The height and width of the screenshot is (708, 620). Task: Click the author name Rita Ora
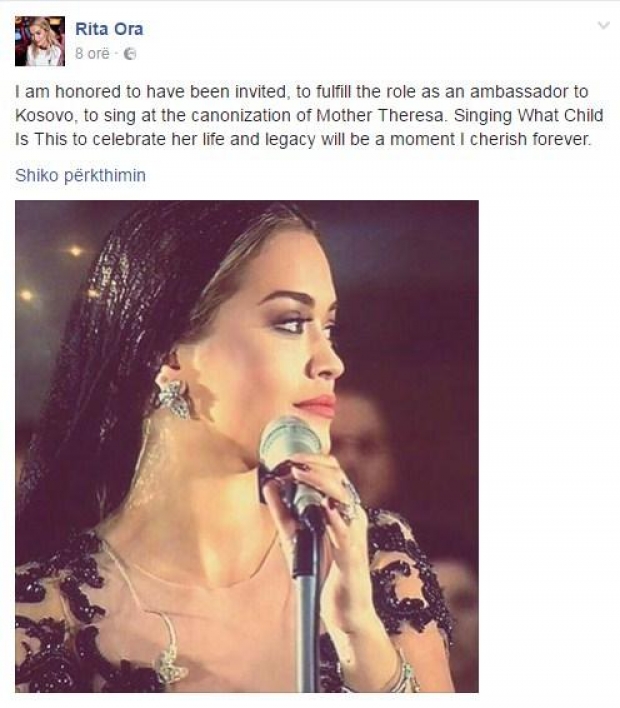109,29
